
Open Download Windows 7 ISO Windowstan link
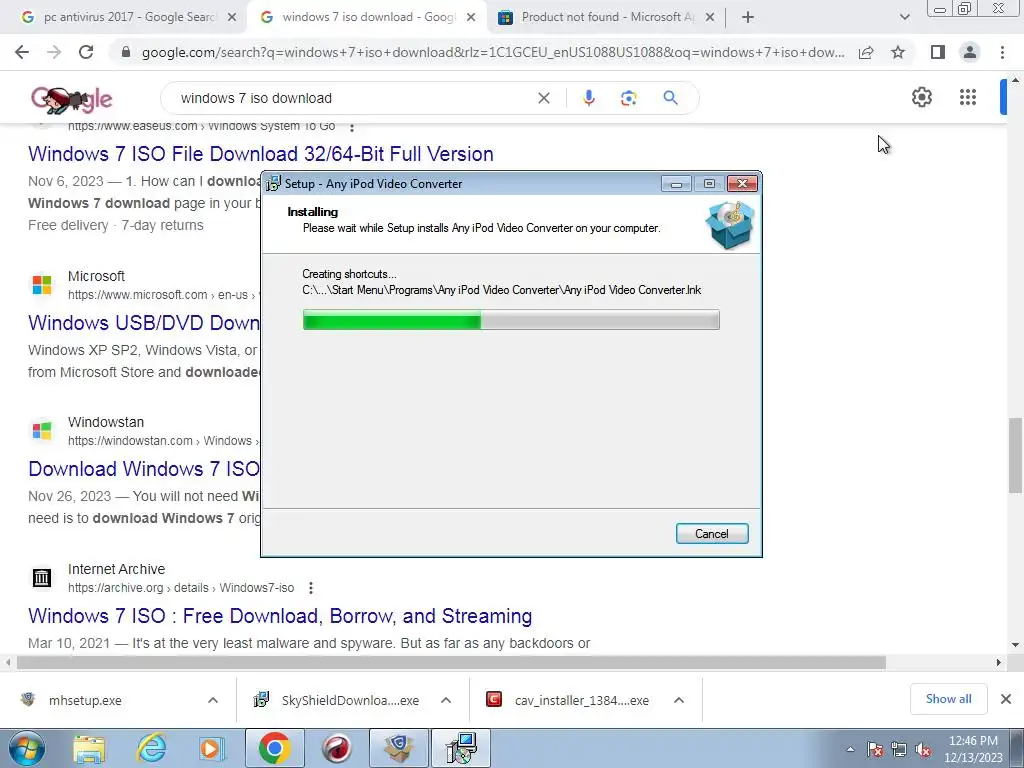point(144,469)
